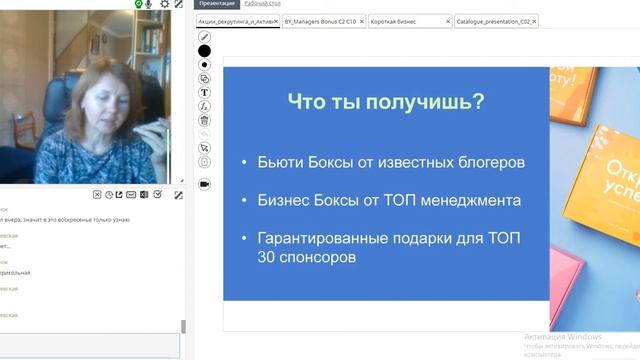640x360 pixels.
Task: Toggle the microphone icon above video
Action: pos(148,4)
